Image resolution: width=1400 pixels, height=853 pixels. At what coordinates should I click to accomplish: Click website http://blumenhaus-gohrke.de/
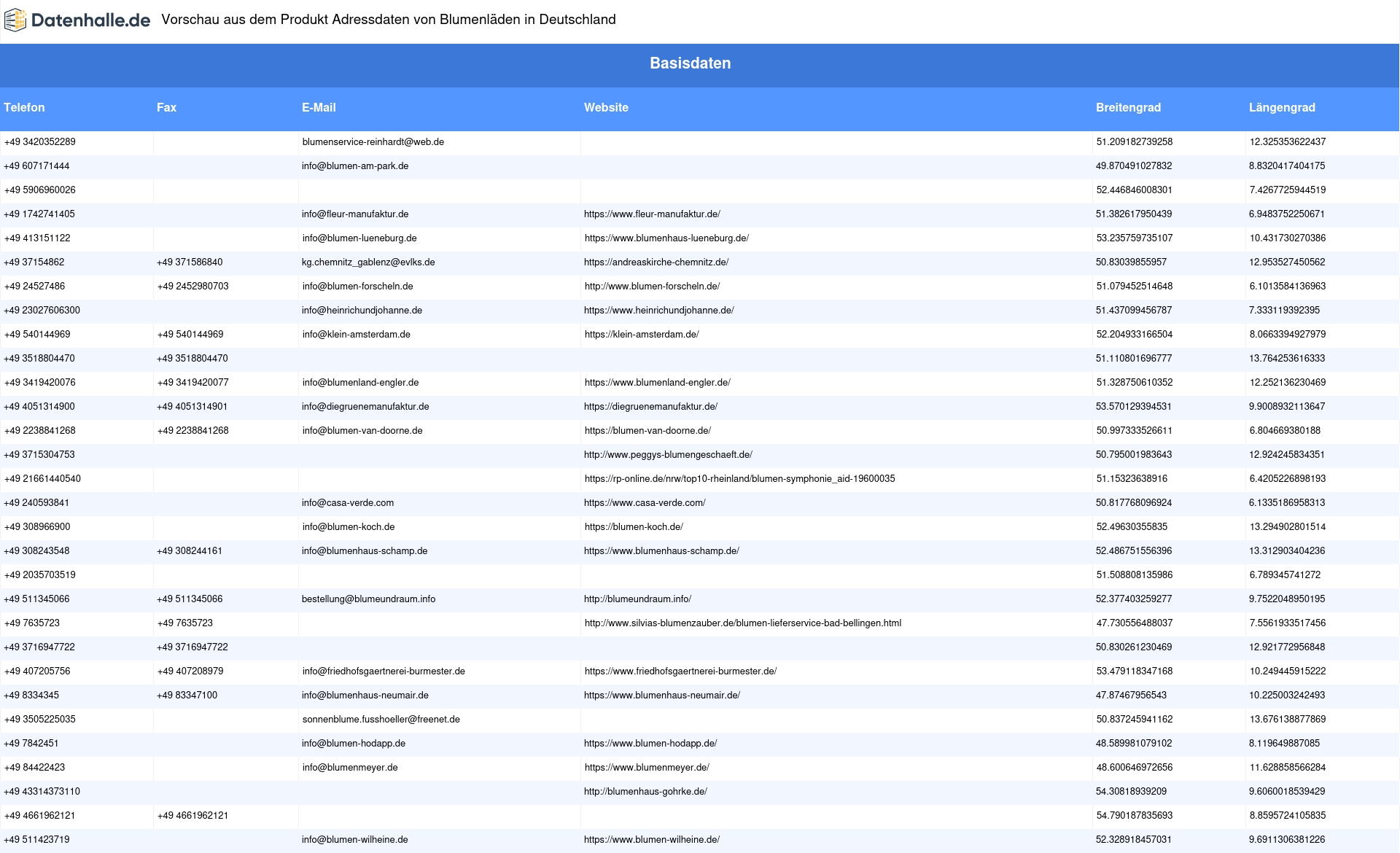coord(645,792)
